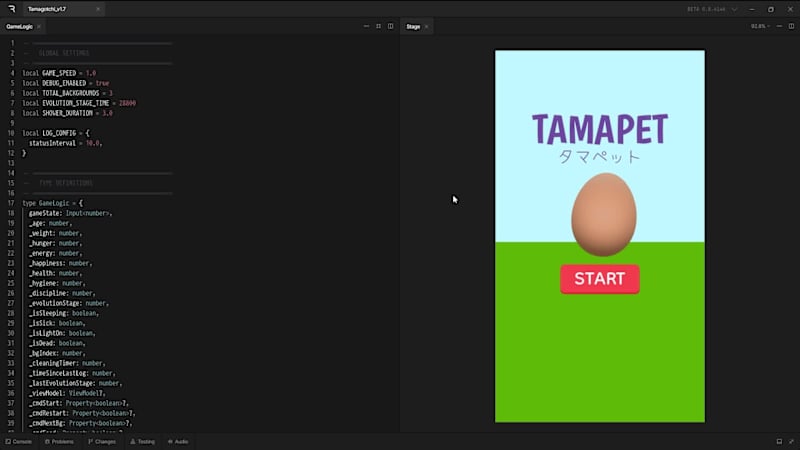Click the GAME_SPEED variable on line 4
The width and height of the screenshot is (800, 450).
coord(59,73)
